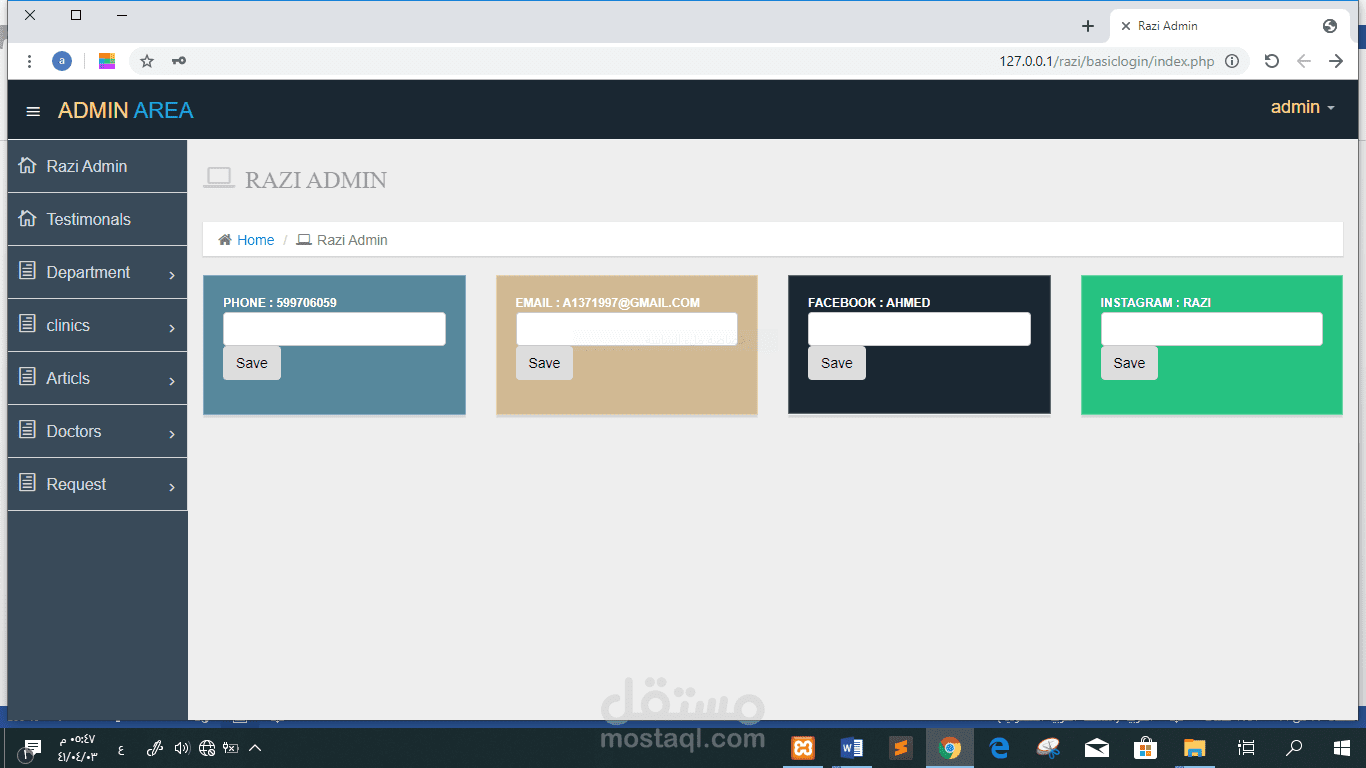Save the email address

click(x=544, y=363)
